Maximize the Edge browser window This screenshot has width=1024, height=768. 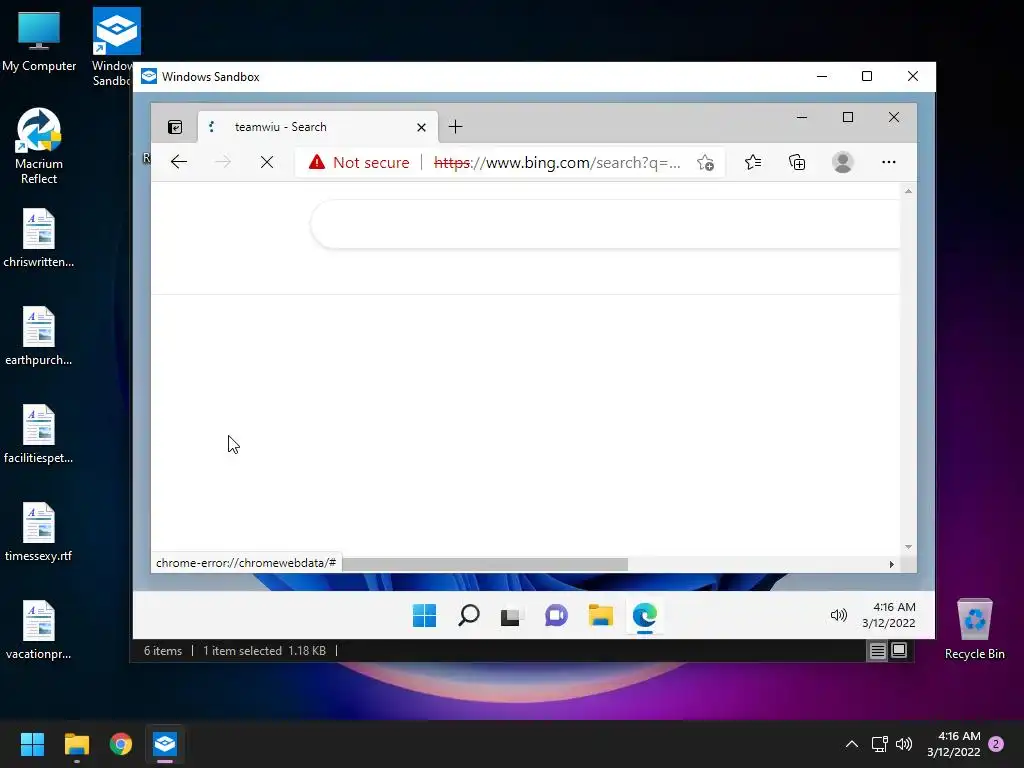click(x=848, y=118)
